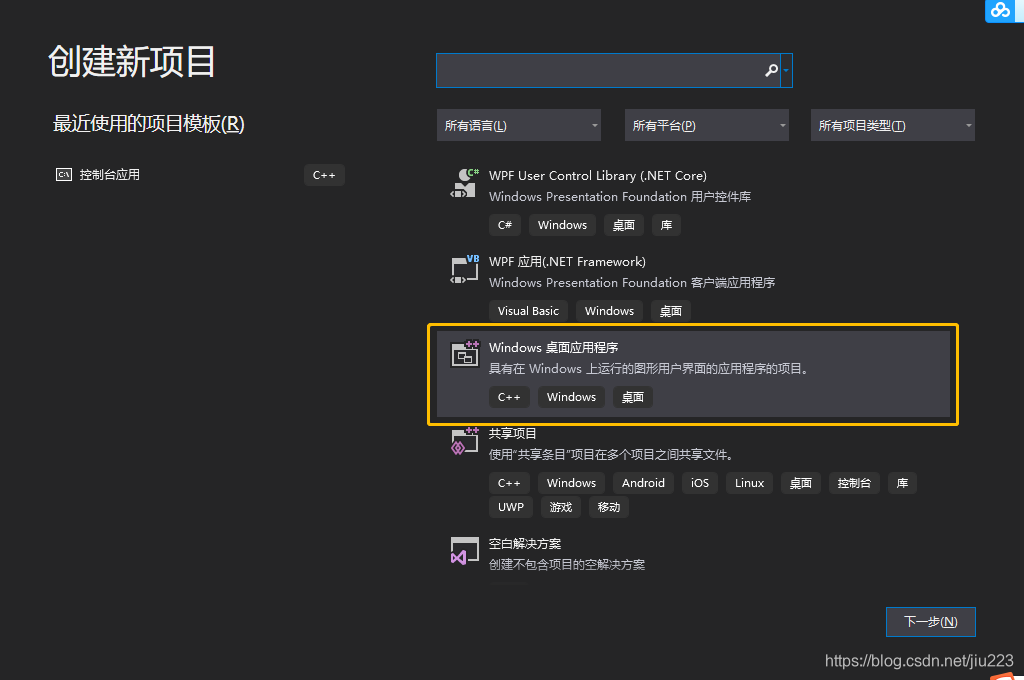The image size is (1024, 680).
Task: Click the UWP tag under 共享项目
Action: pyautogui.click(x=510, y=506)
